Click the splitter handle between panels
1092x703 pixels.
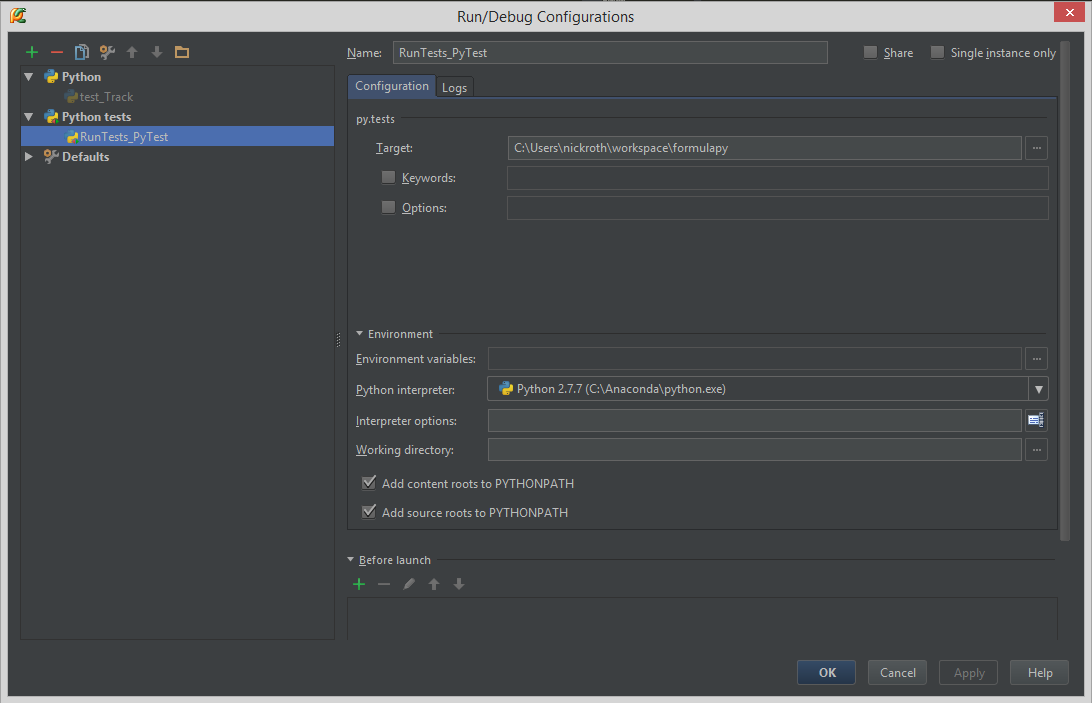pyautogui.click(x=338, y=340)
